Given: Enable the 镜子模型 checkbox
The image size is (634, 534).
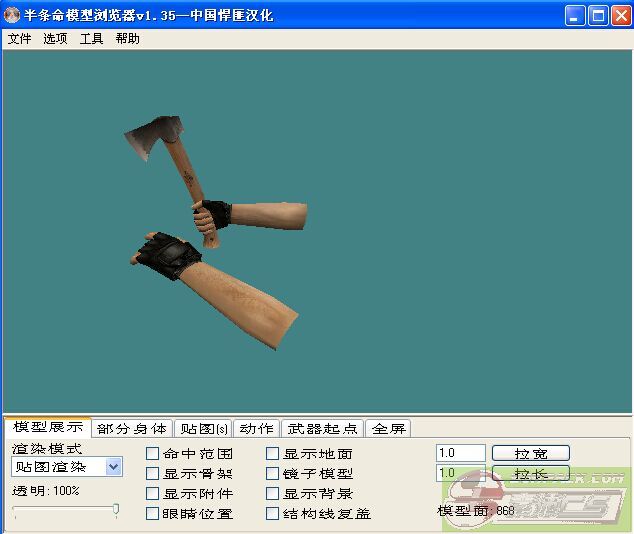Looking at the screenshot, I should coord(273,474).
